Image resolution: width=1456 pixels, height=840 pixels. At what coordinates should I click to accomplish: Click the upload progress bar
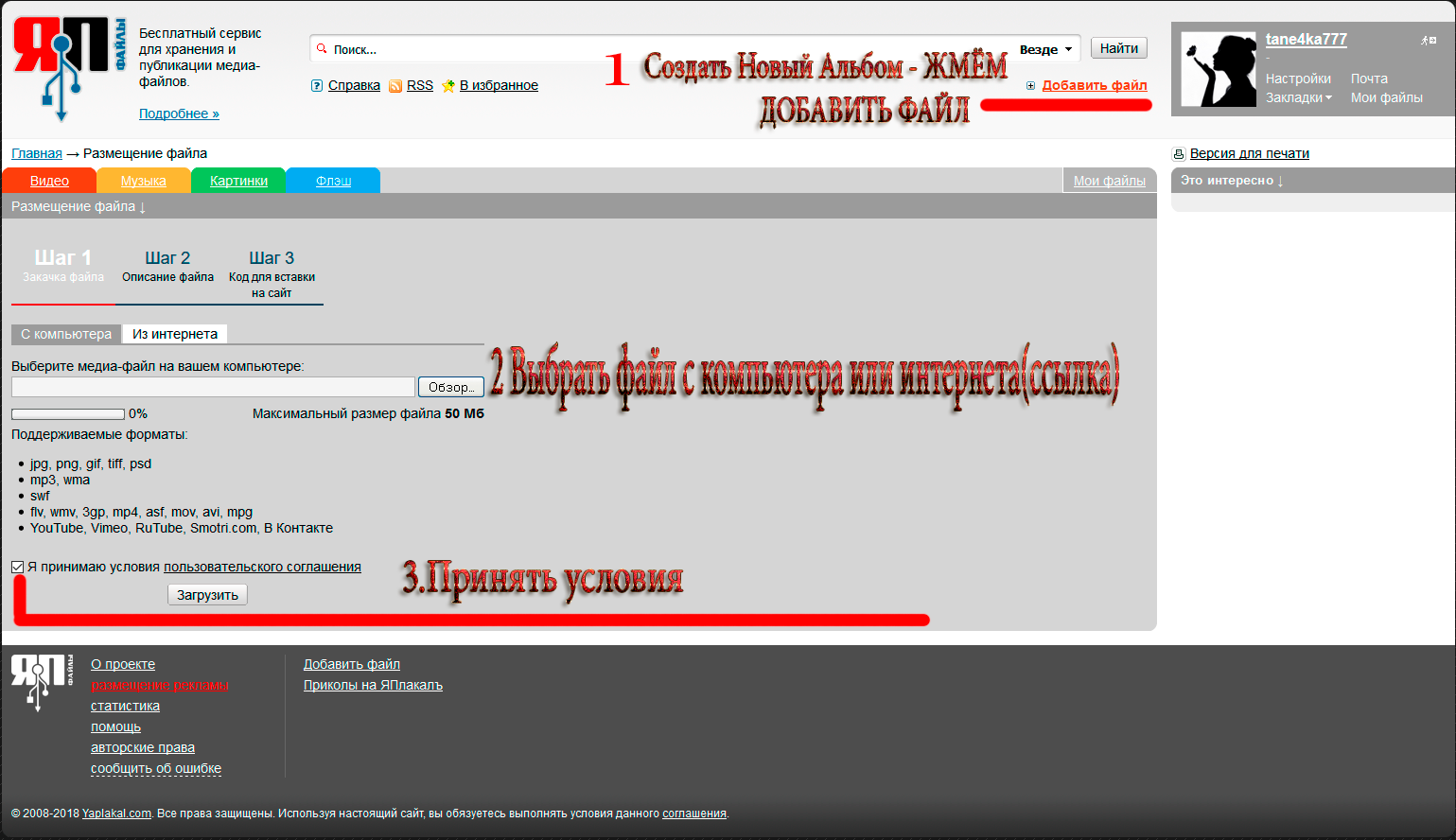click(68, 414)
